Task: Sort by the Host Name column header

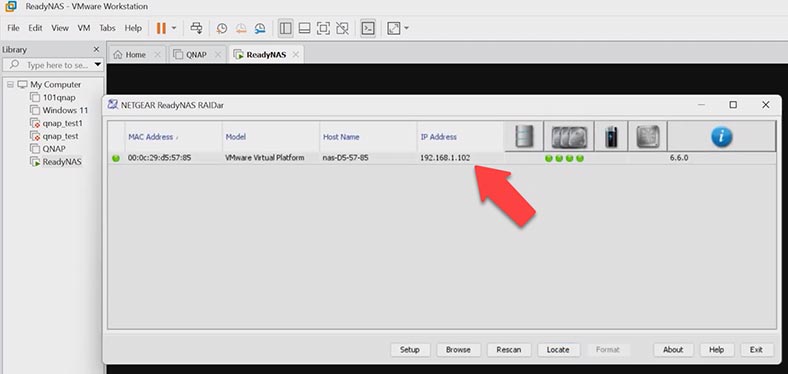Action: [368, 137]
